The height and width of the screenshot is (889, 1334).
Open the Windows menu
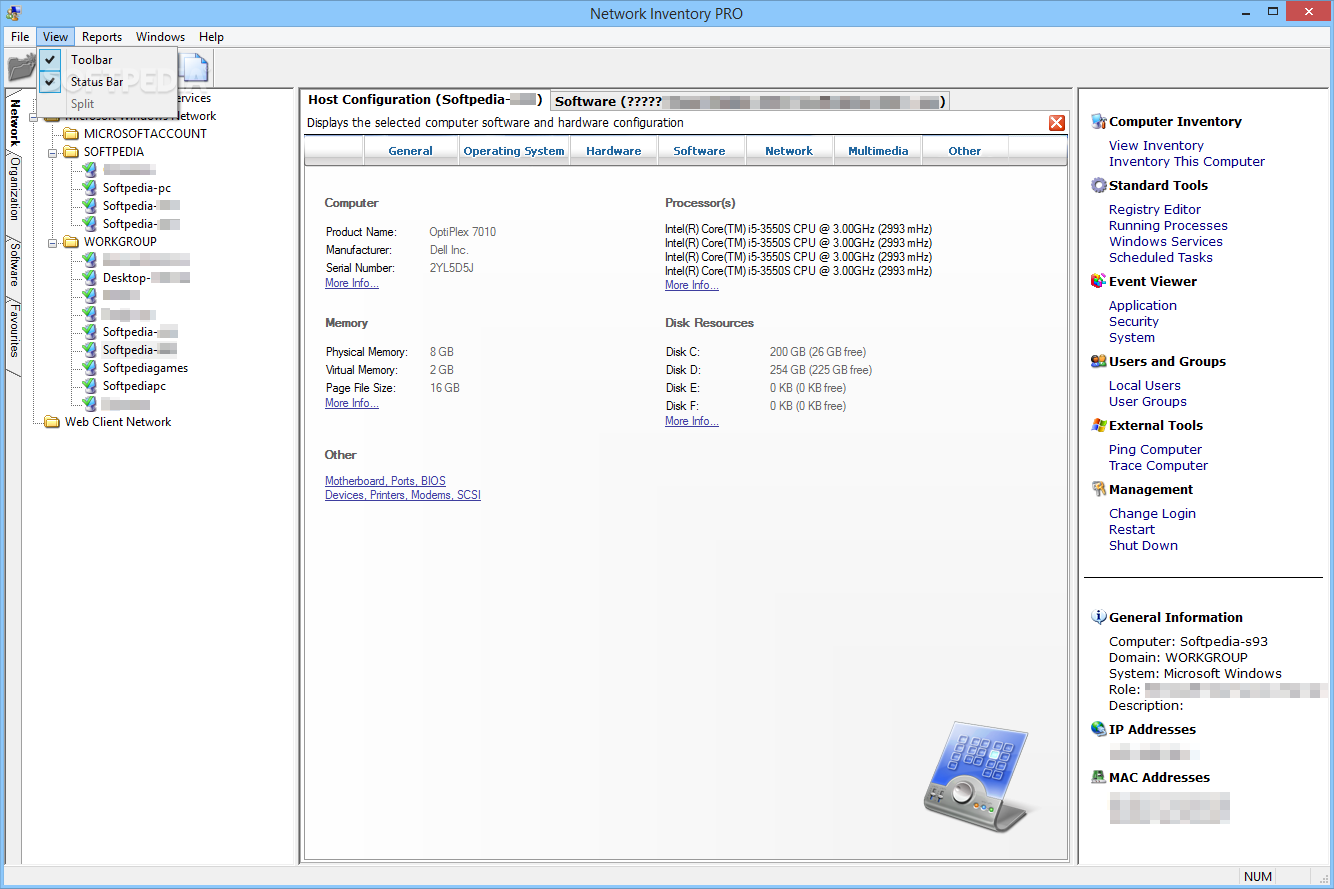point(160,37)
